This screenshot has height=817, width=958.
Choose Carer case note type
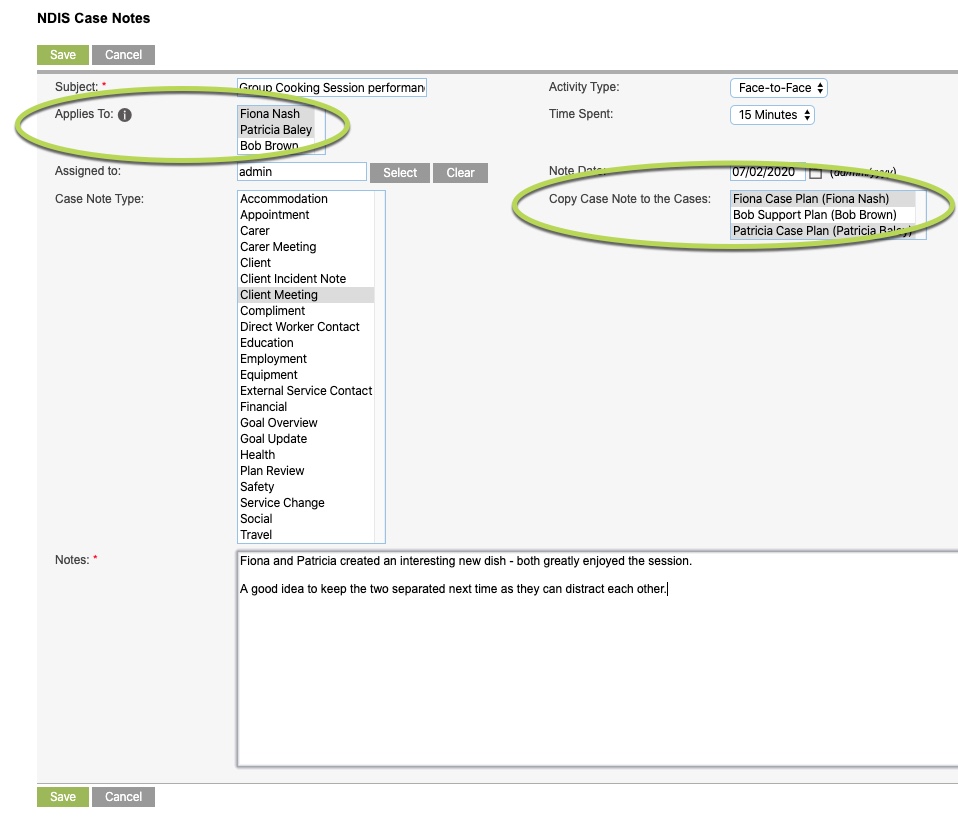click(306, 230)
